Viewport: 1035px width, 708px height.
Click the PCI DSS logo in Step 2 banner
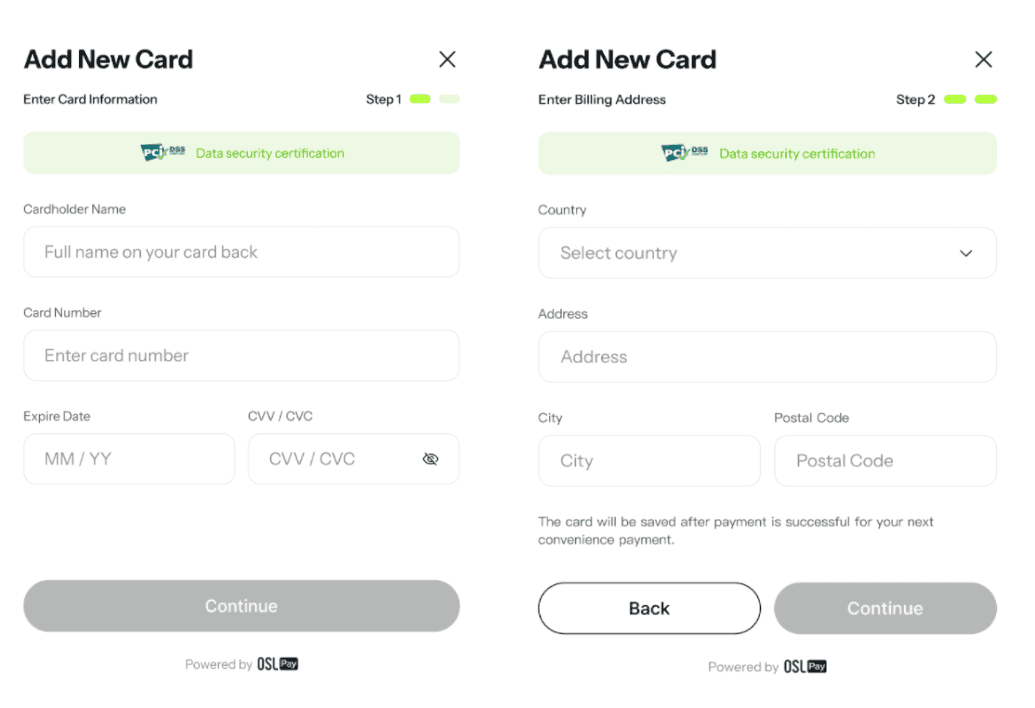[x=685, y=153]
